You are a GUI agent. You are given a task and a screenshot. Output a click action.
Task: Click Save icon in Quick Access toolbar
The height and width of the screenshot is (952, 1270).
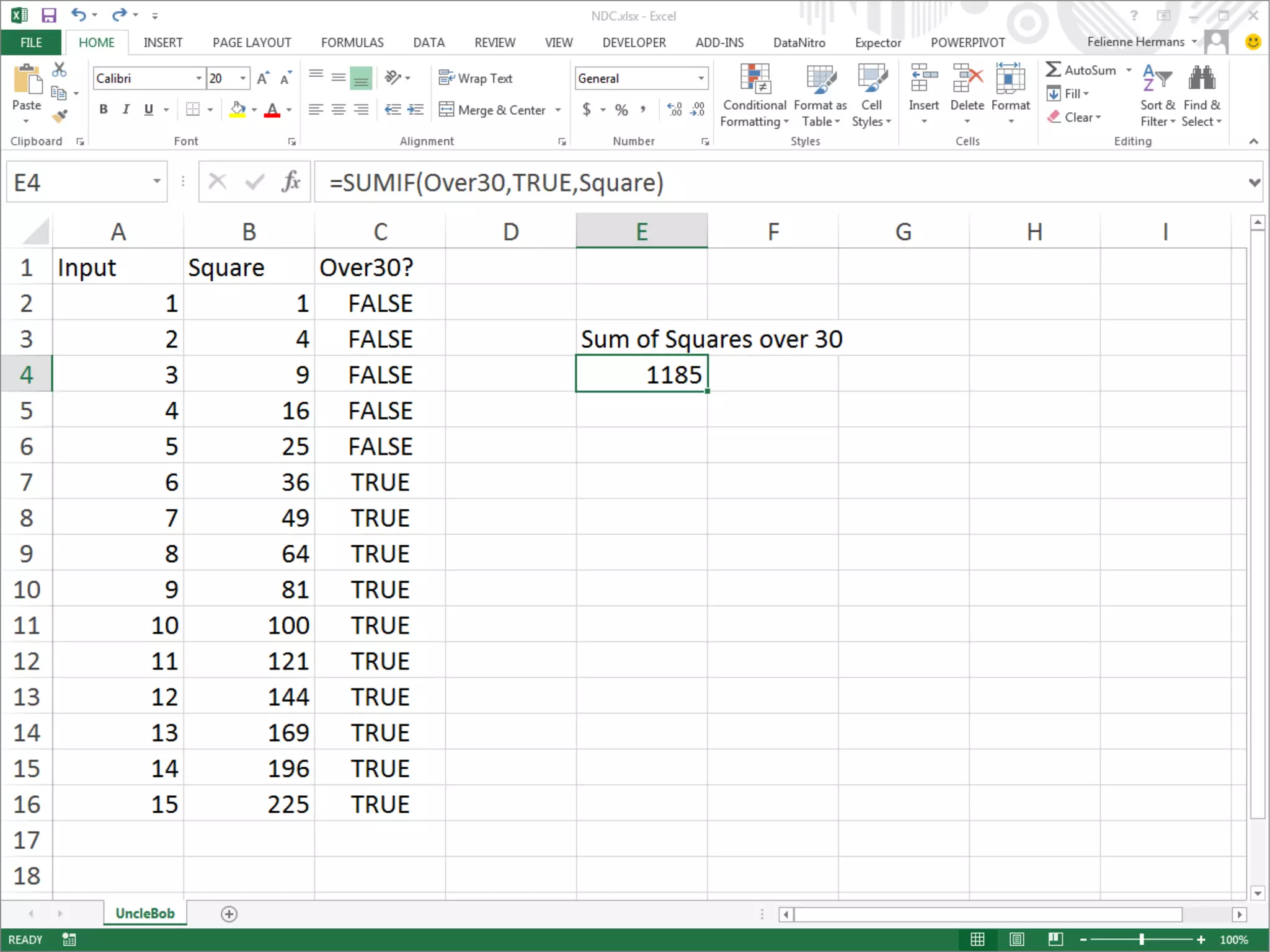(x=48, y=15)
